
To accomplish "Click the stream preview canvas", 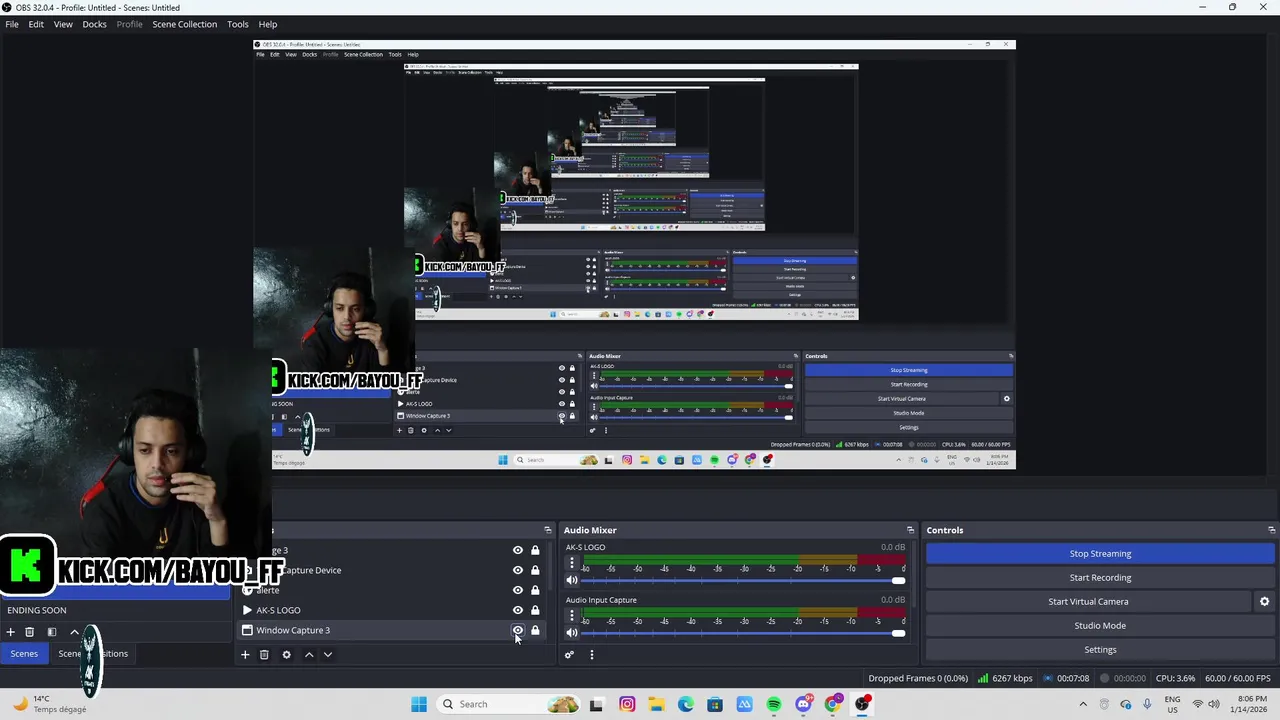I will (634, 255).
